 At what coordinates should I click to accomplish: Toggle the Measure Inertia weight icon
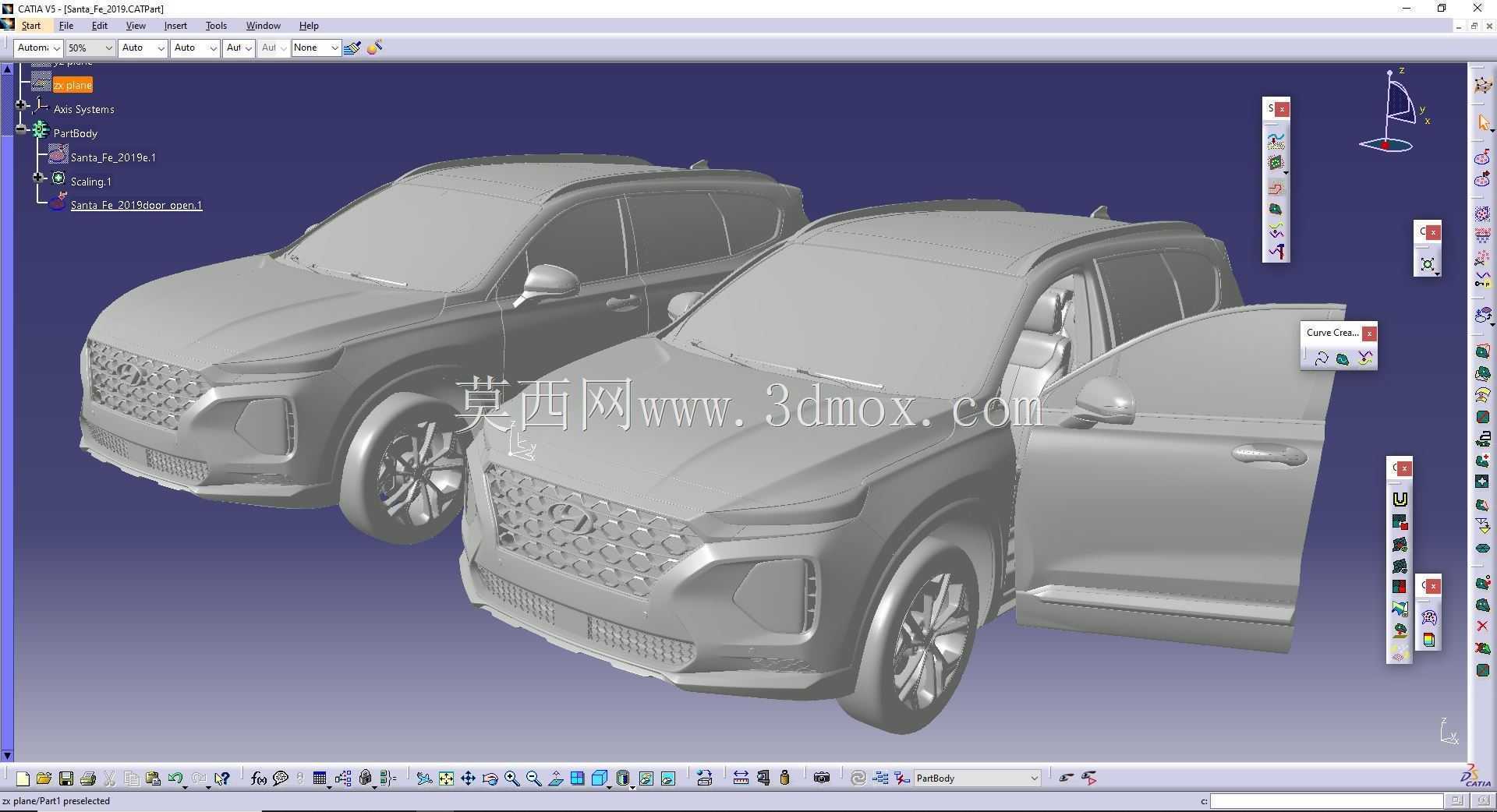click(x=785, y=778)
